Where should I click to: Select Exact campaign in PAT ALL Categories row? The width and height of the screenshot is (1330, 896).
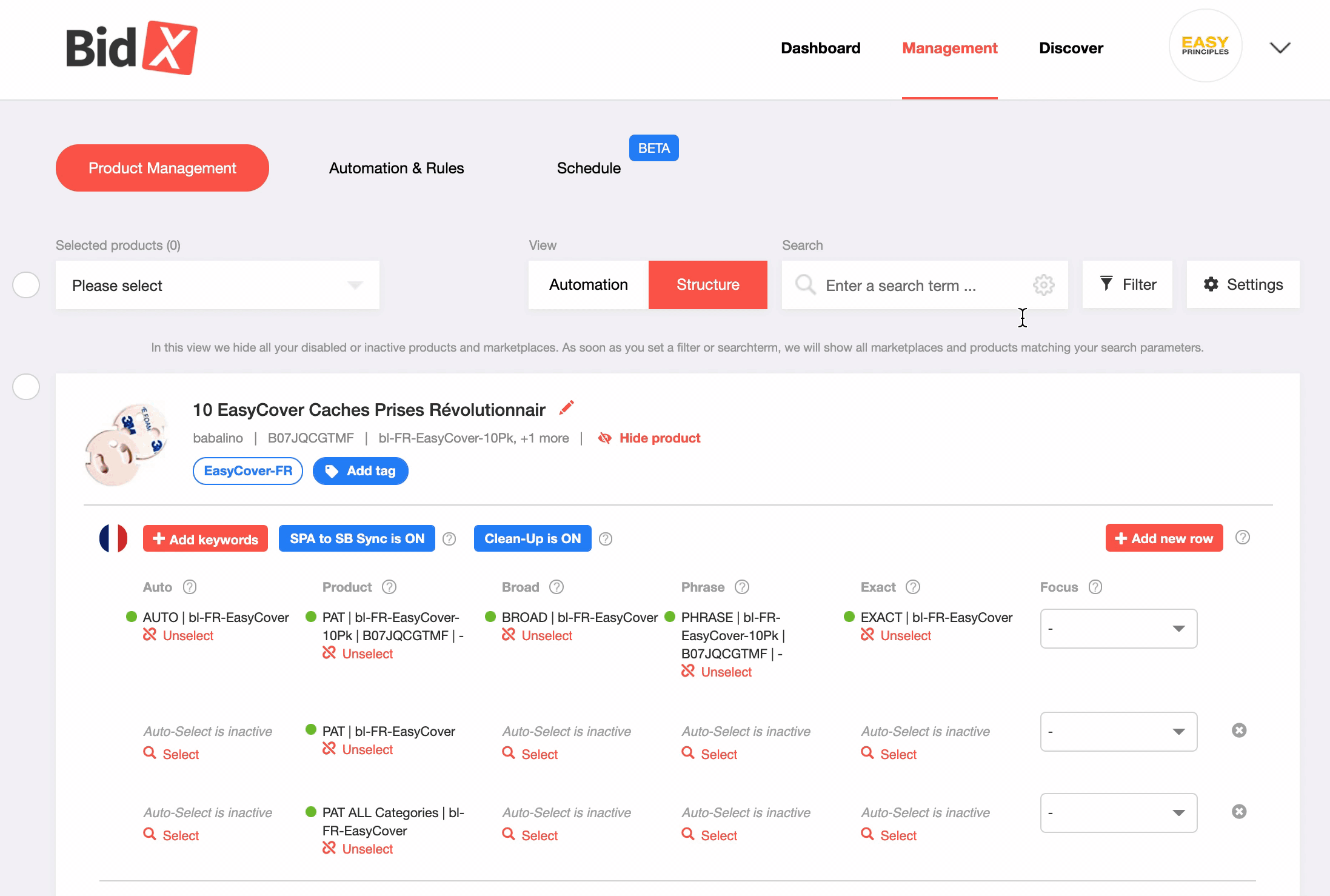(889, 835)
